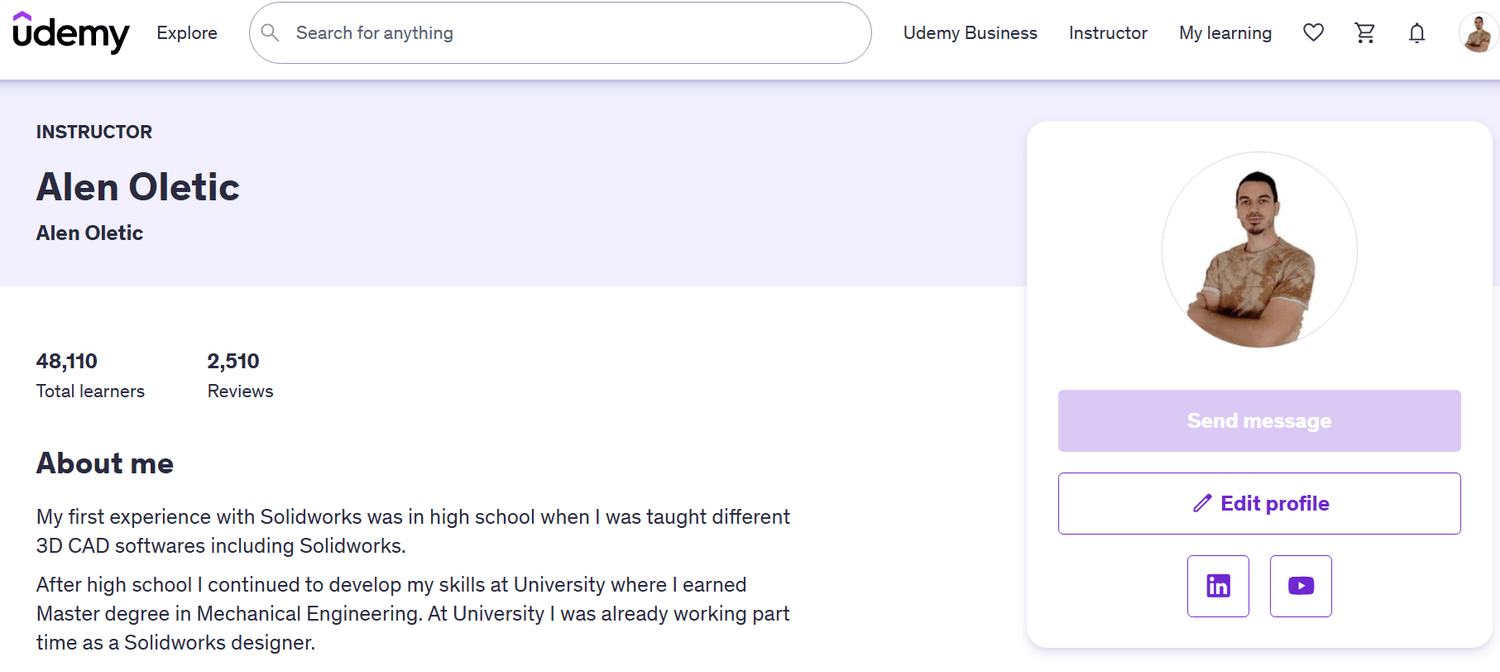The width and height of the screenshot is (1500, 672).
Task: Click the search magnifier icon
Action: pos(270,33)
